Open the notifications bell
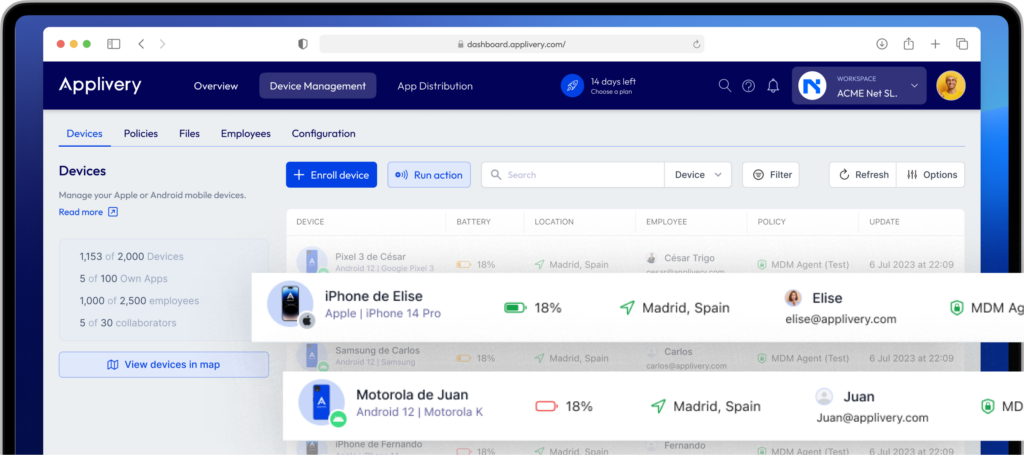 [773, 86]
